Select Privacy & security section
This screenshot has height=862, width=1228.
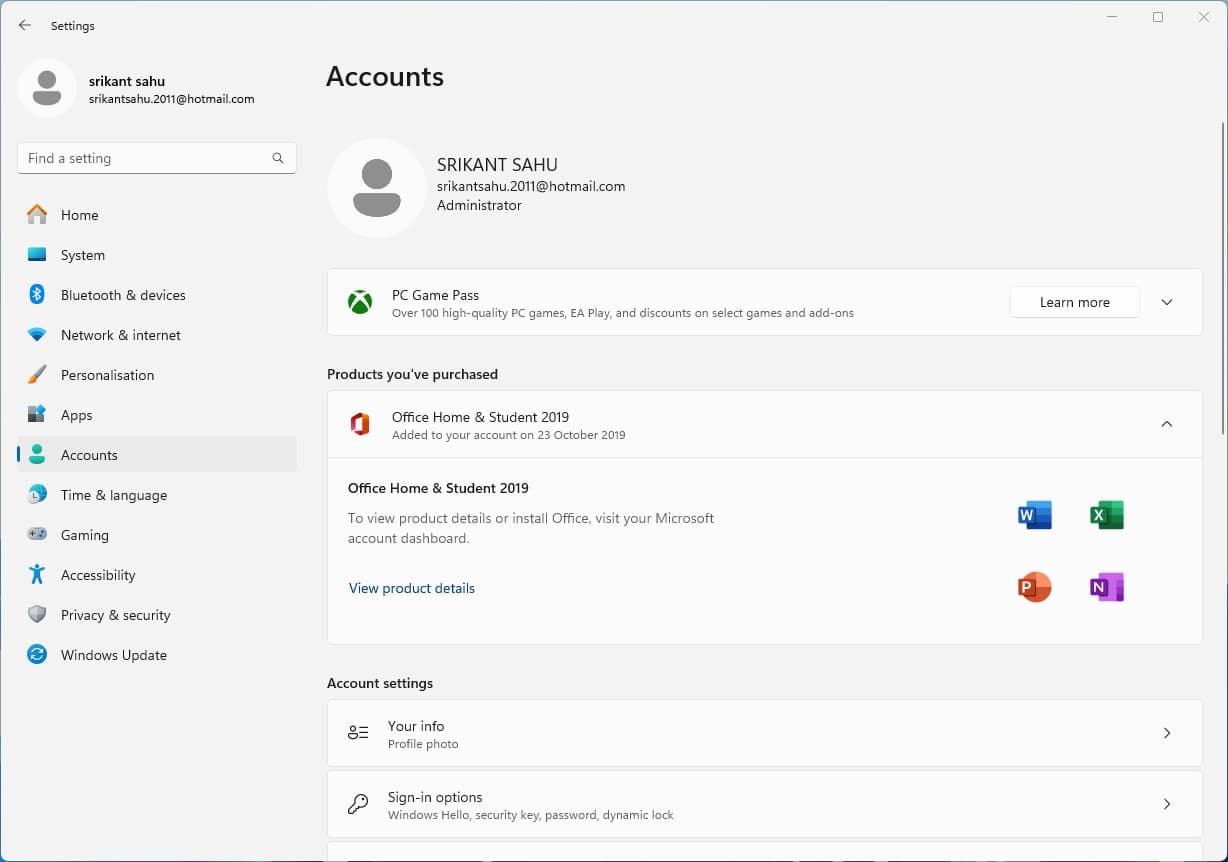tap(115, 615)
